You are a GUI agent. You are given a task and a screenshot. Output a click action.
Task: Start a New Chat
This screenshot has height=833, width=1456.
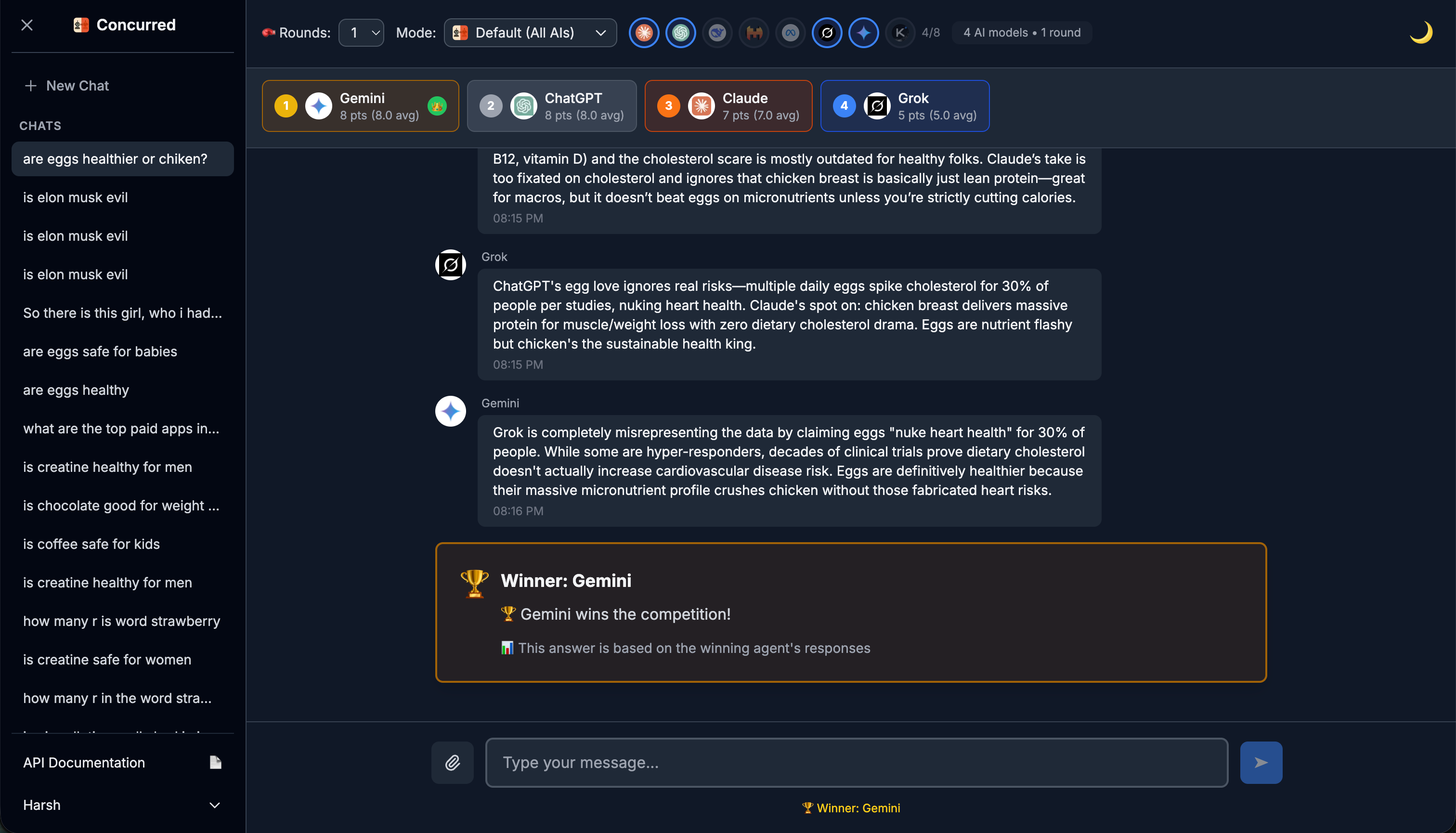[67, 86]
